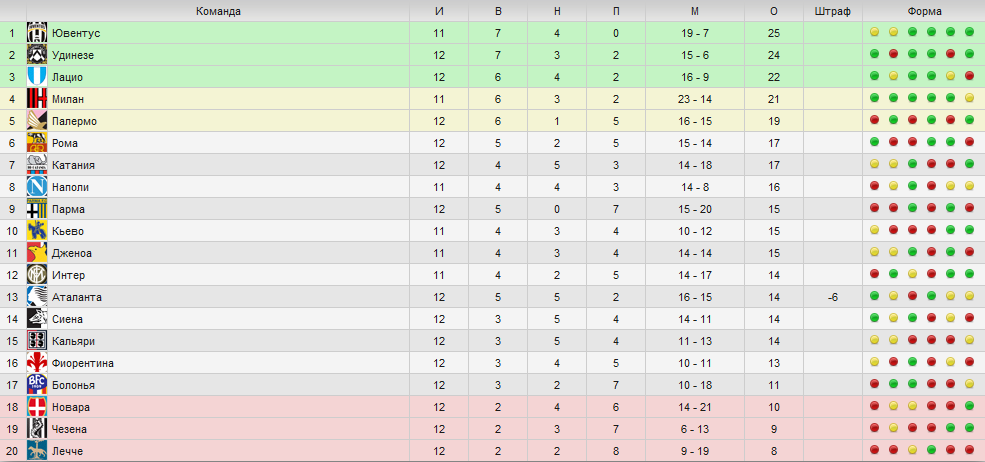The width and height of the screenshot is (985, 462).
Task: Click the Juventus club crest icon
Action: 36,33
